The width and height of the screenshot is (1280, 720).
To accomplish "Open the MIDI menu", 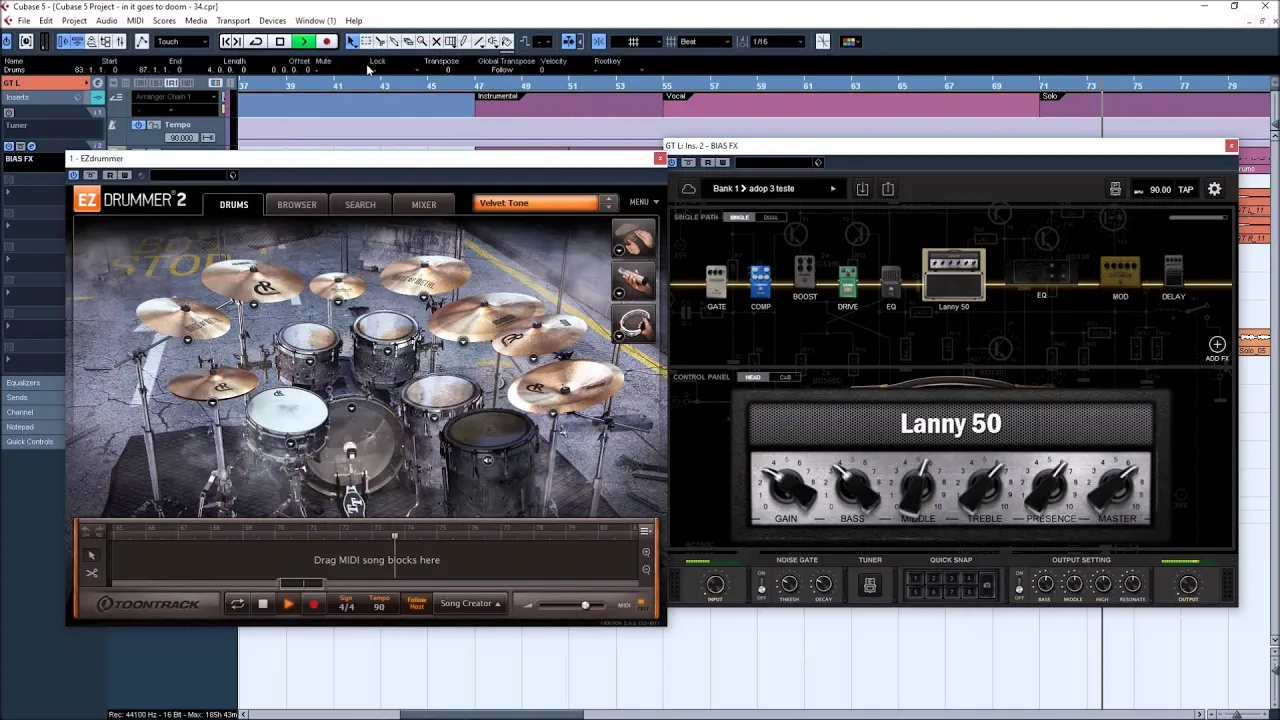I will tap(135, 20).
